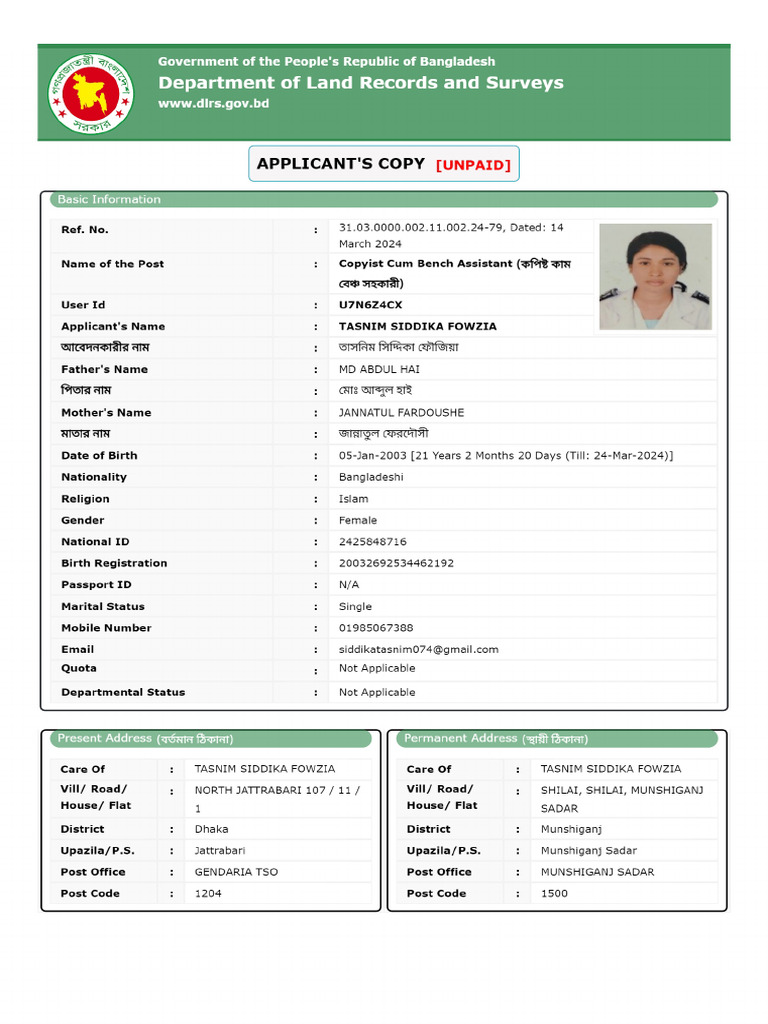Image resolution: width=768 pixels, height=1024 pixels.
Task: Click the Permanent Address section header
Action: click(557, 739)
